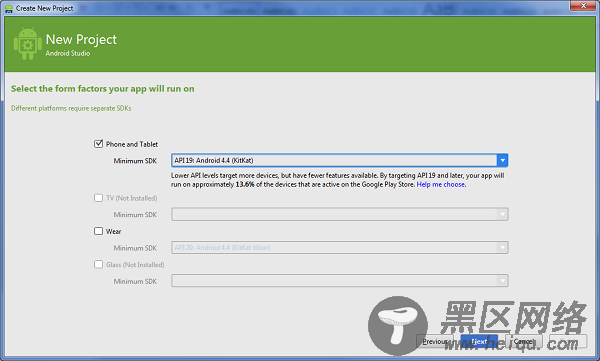Open the Phone and Tablet Minimum SDK dropdown arrow

pyautogui.click(x=502, y=160)
